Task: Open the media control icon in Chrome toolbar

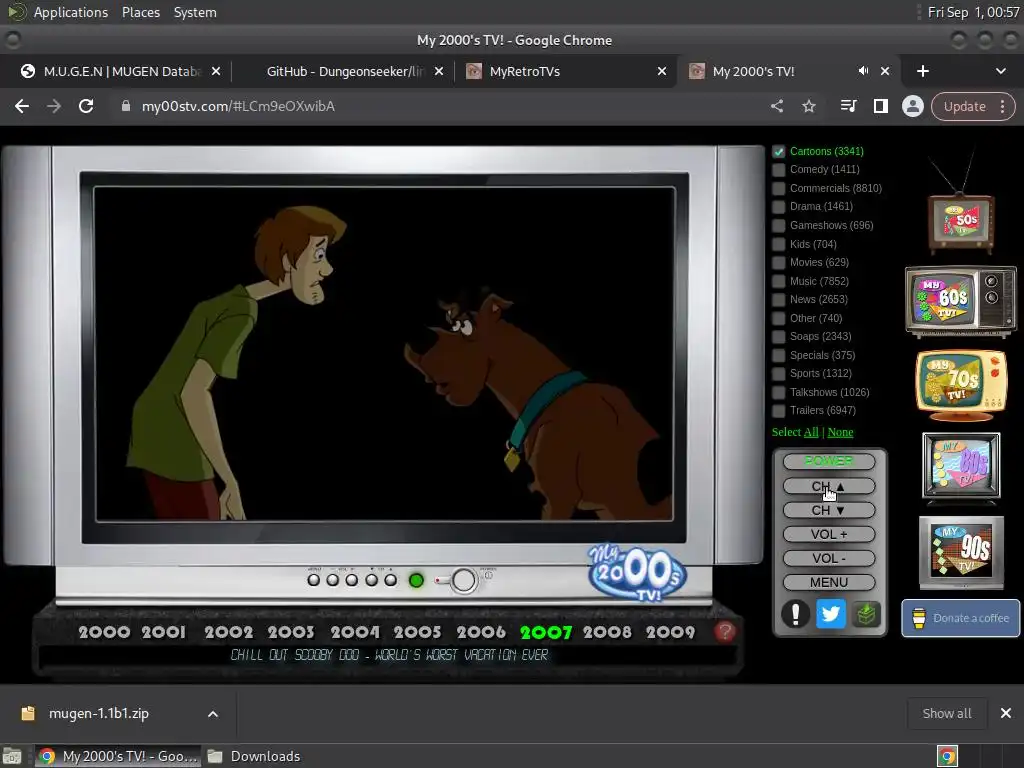Action: (x=848, y=106)
